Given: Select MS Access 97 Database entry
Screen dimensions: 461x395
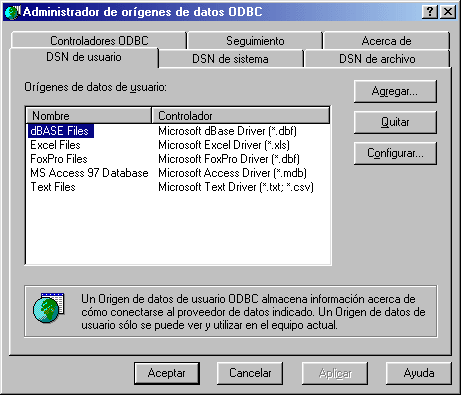Looking at the screenshot, I should click(x=89, y=173).
